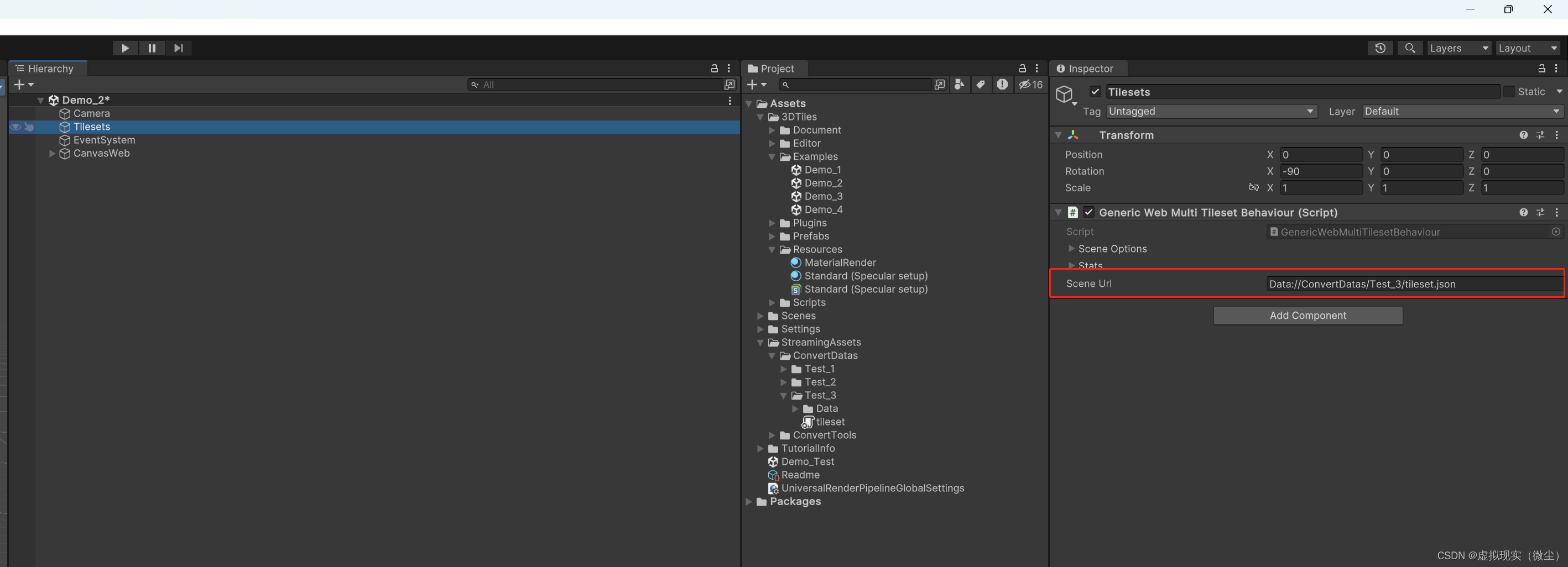Collapse the Examples folder in Project

773,157
